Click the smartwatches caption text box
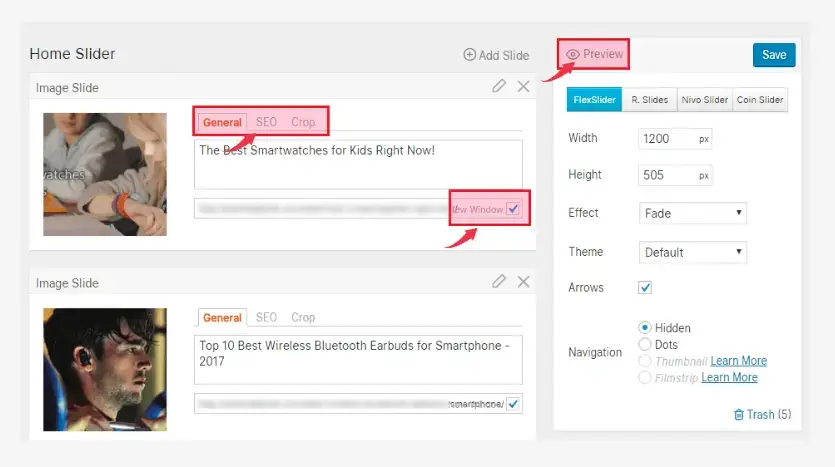The image size is (835, 467). click(358, 164)
